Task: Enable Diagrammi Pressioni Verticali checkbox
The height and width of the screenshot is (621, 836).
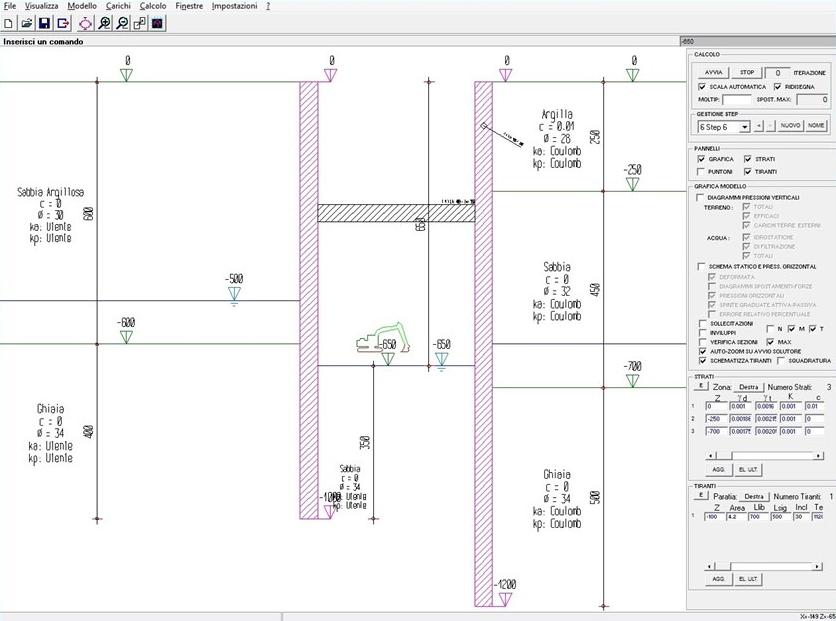Action: coord(701,197)
